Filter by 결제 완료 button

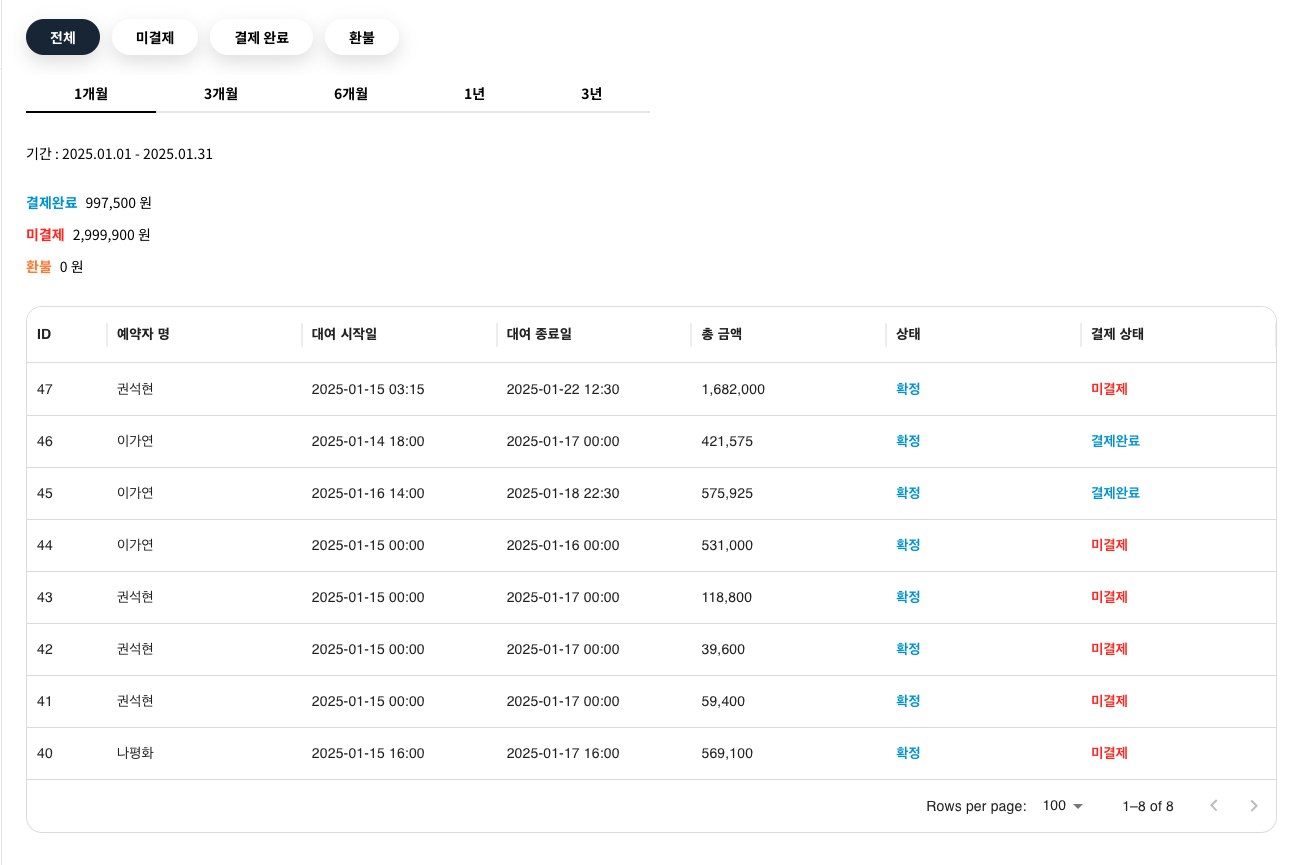[x=261, y=37]
